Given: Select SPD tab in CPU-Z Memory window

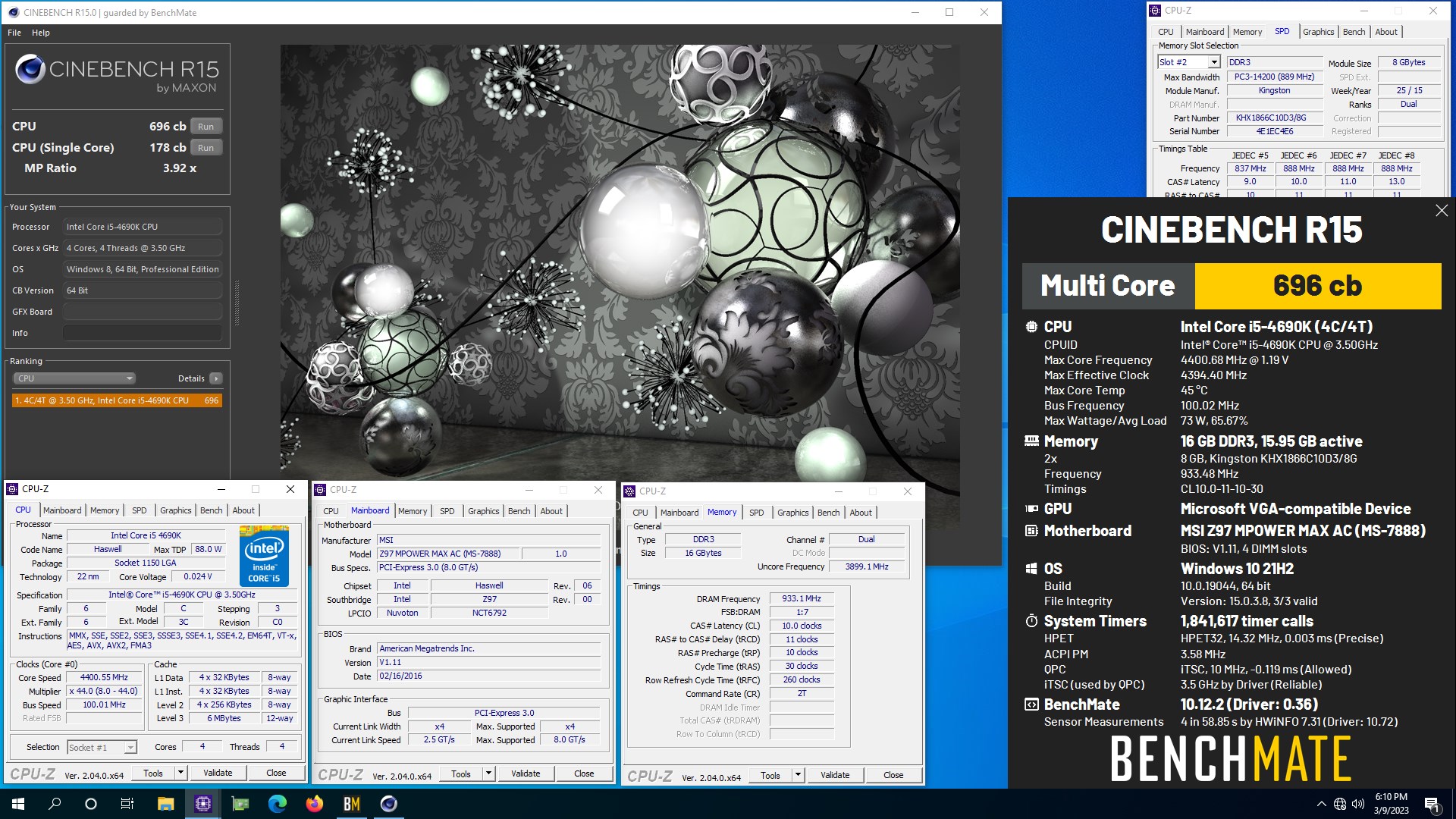Looking at the screenshot, I should [756, 513].
